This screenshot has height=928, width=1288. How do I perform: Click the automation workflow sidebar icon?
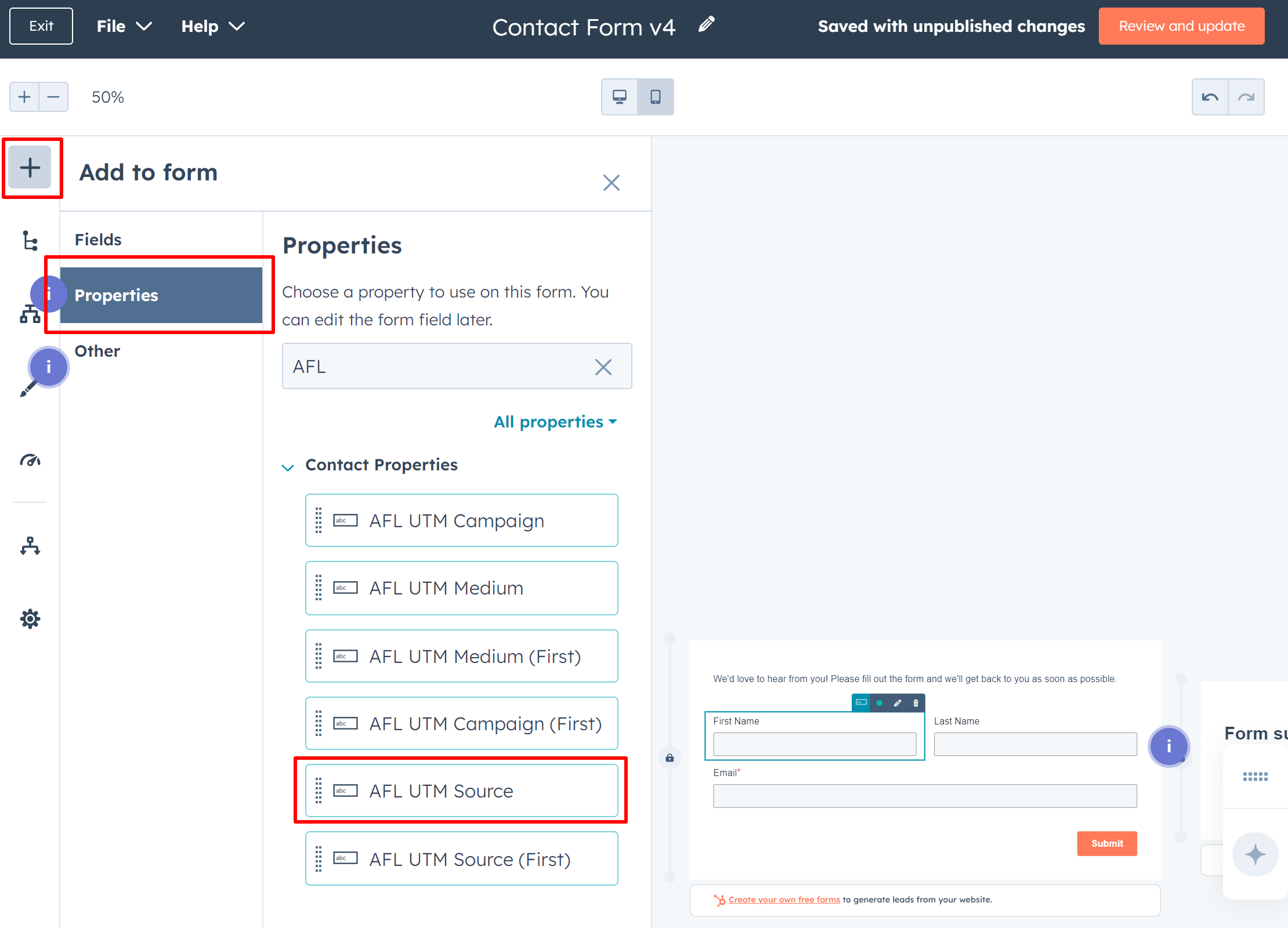pos(30,545)
